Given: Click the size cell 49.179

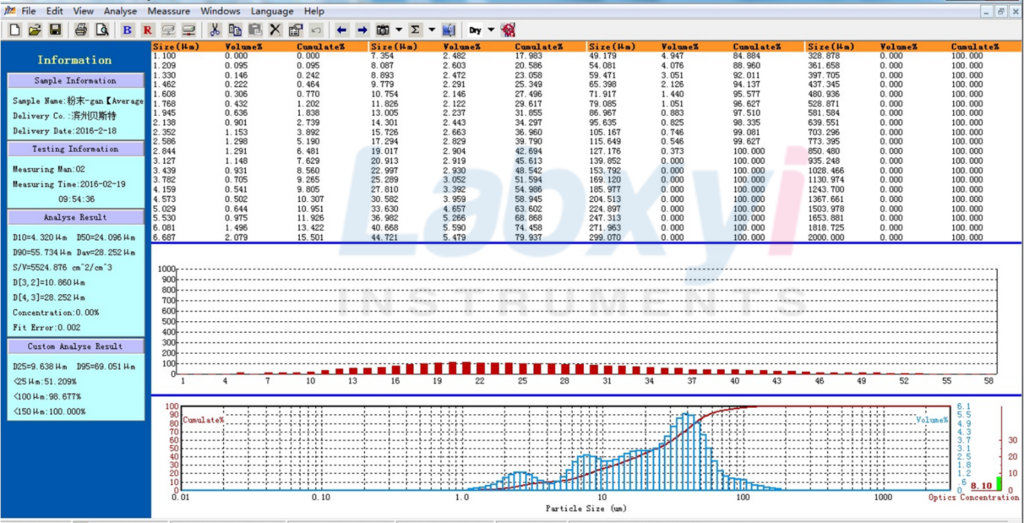Looking at the screenshot, I should (603, 56).
